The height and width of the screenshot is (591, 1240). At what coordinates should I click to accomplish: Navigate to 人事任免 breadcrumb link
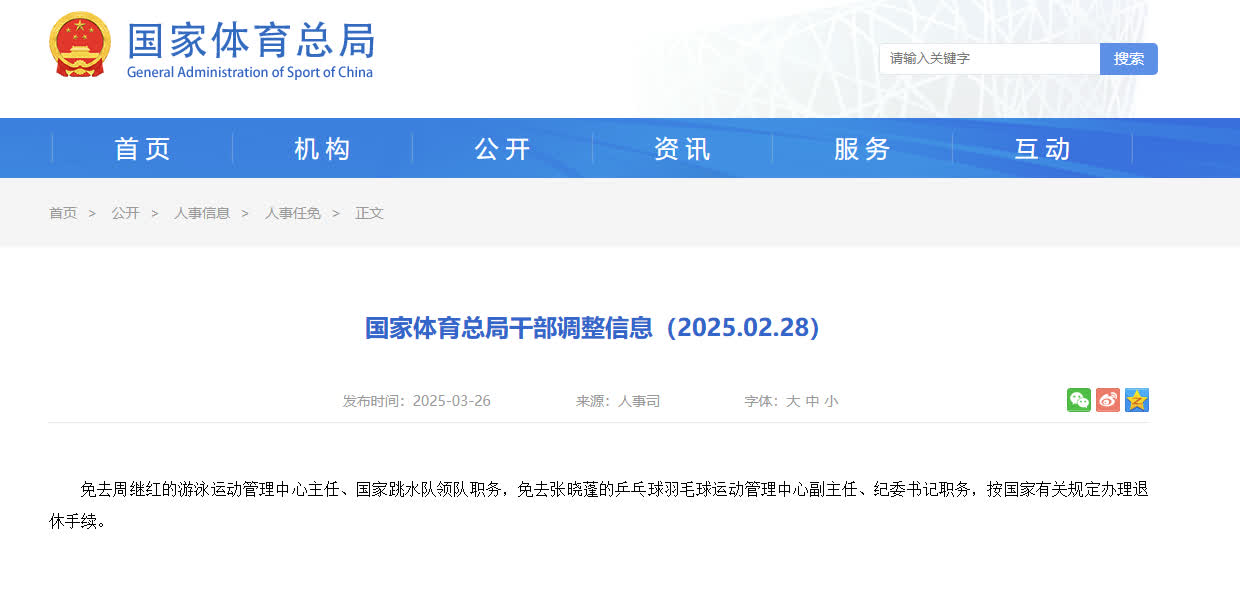click(292, 213)
